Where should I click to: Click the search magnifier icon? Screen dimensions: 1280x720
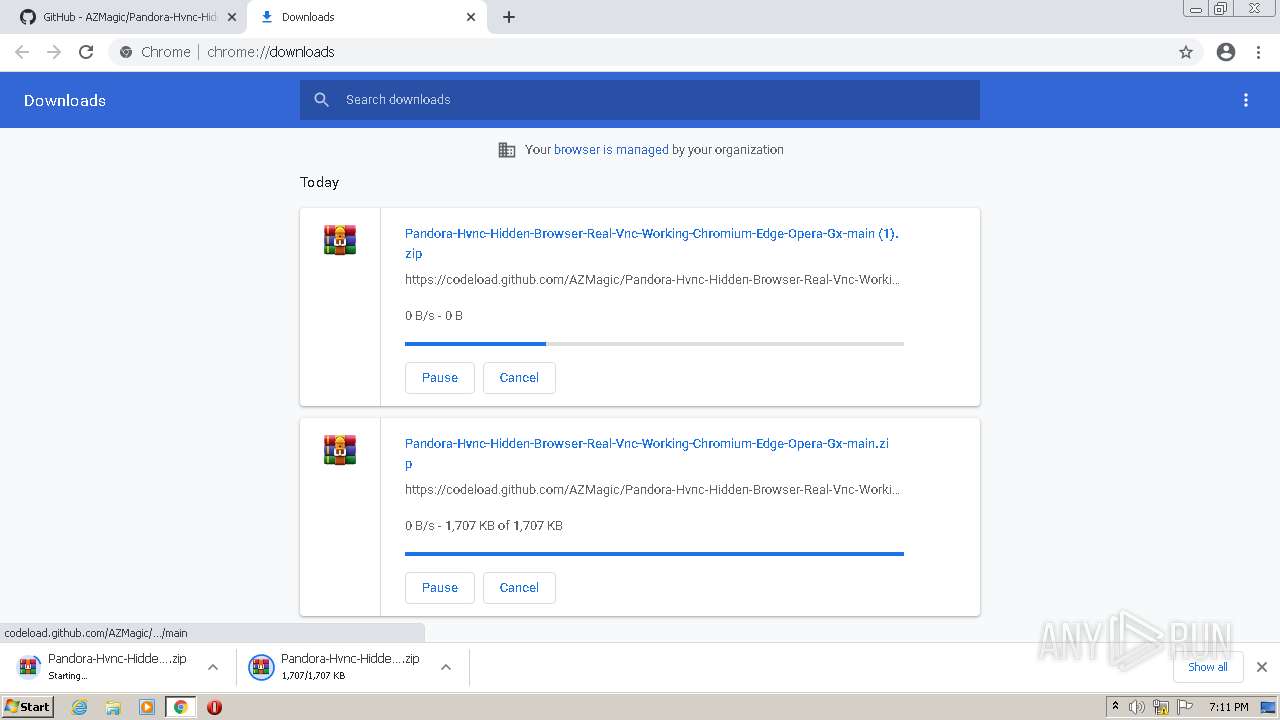321,100
